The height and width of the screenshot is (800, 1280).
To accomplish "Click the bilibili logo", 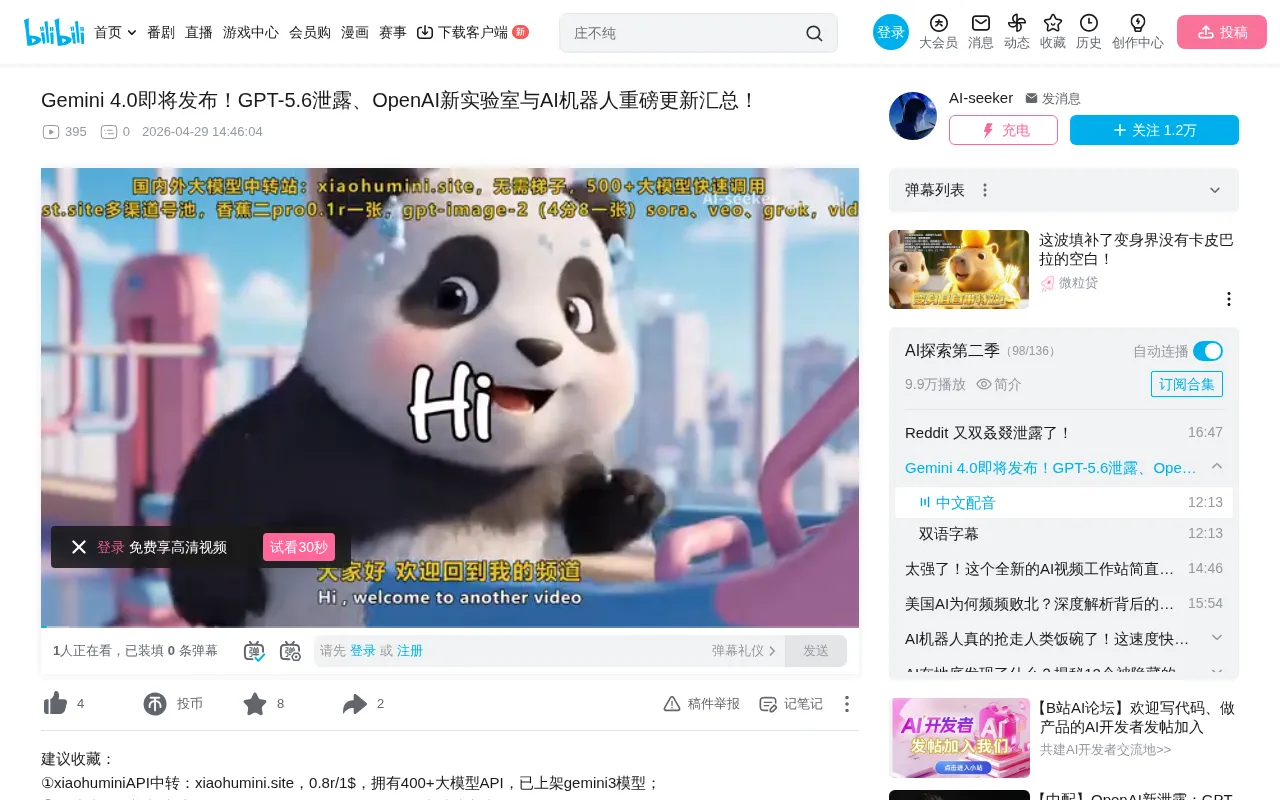I will (x=55, y=32).
